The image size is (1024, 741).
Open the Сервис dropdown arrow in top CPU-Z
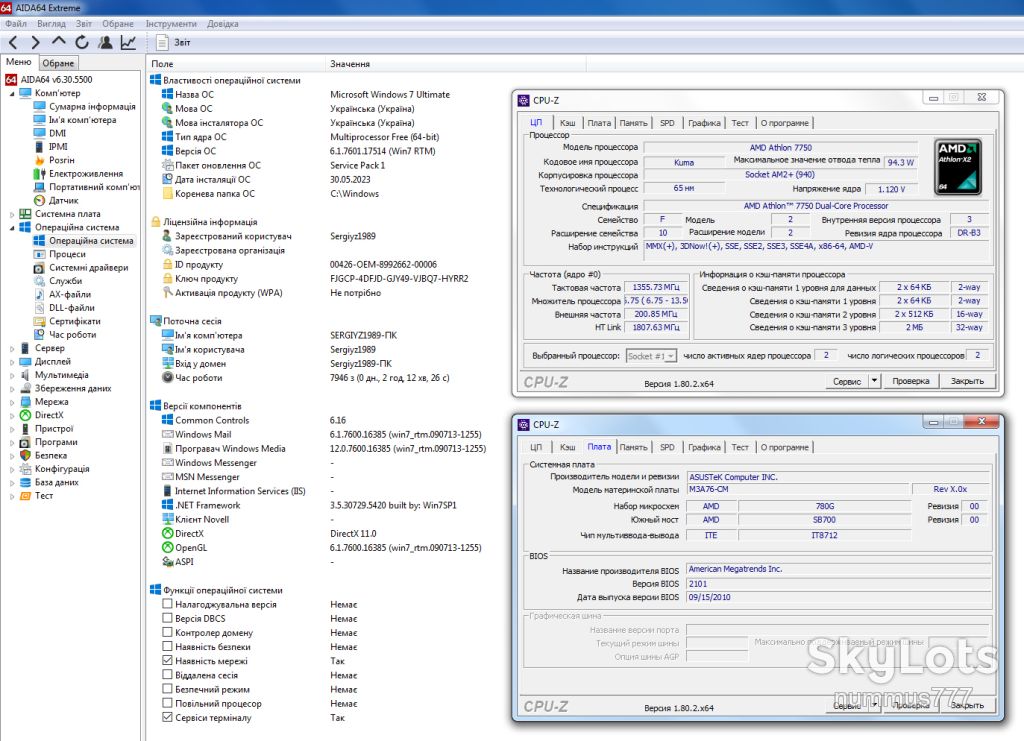click(874, 381)
